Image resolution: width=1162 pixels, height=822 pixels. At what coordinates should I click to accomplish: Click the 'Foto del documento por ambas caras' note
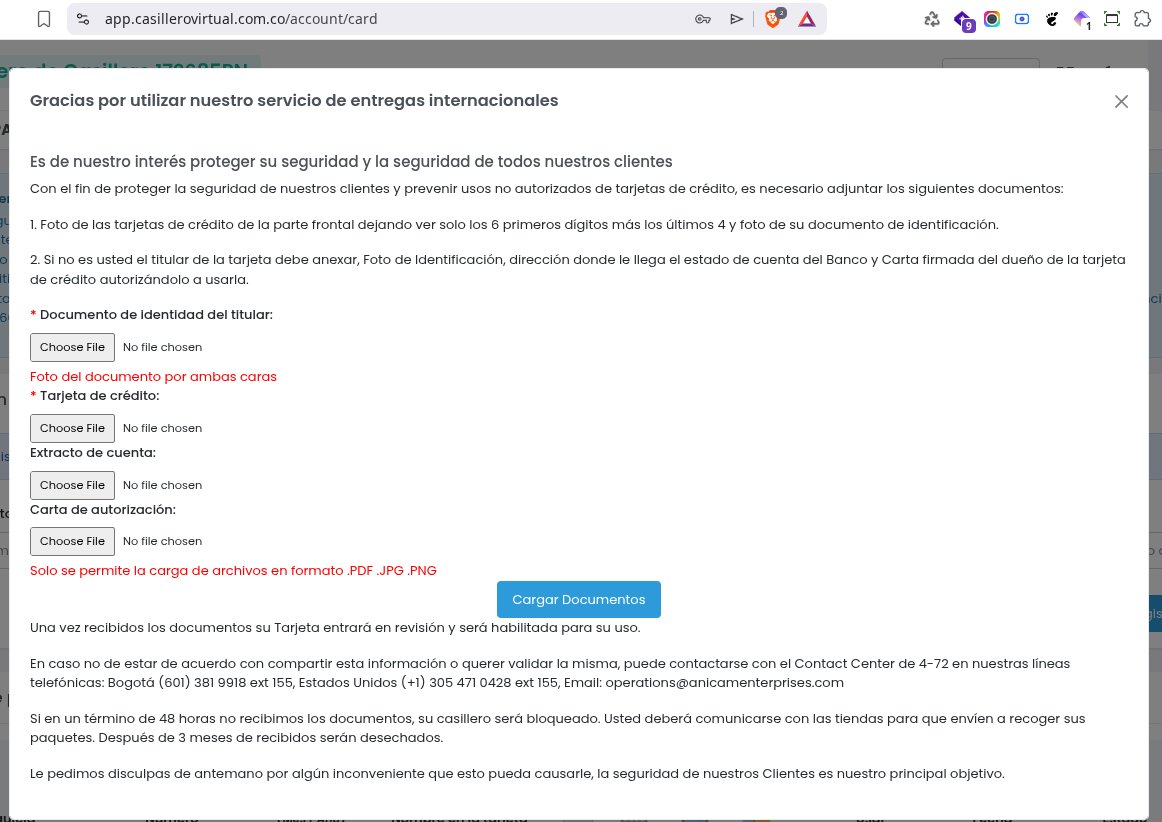[x=153, y=377]
